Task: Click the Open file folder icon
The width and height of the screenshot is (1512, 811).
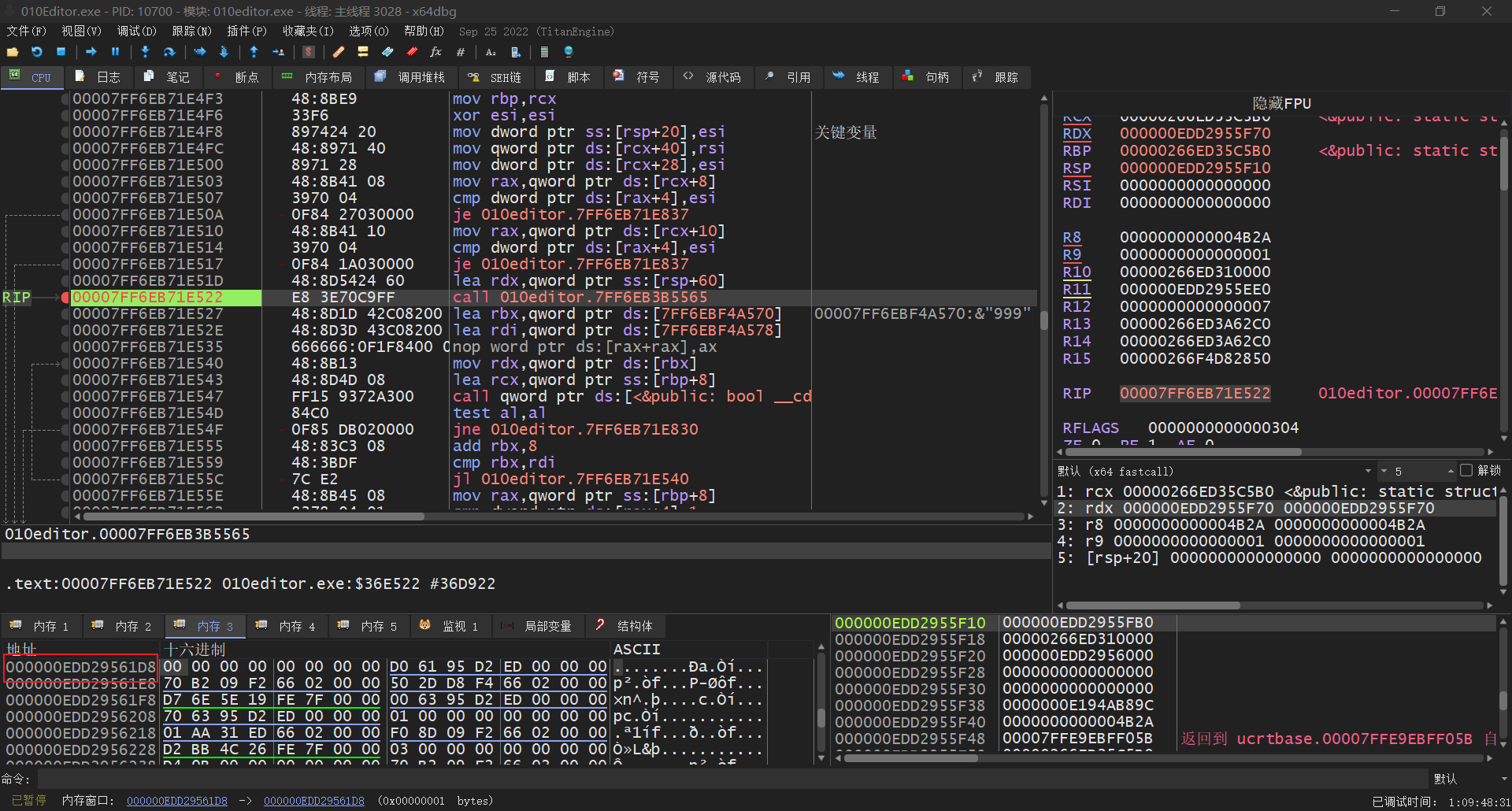Action: tap(13, 52)
